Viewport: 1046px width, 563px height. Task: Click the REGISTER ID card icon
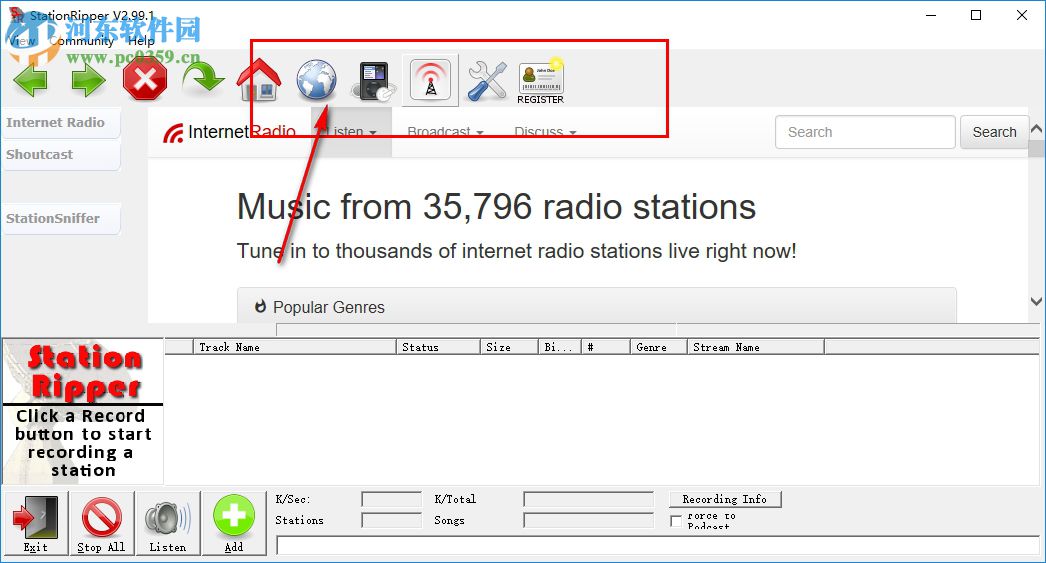[541, 81]
